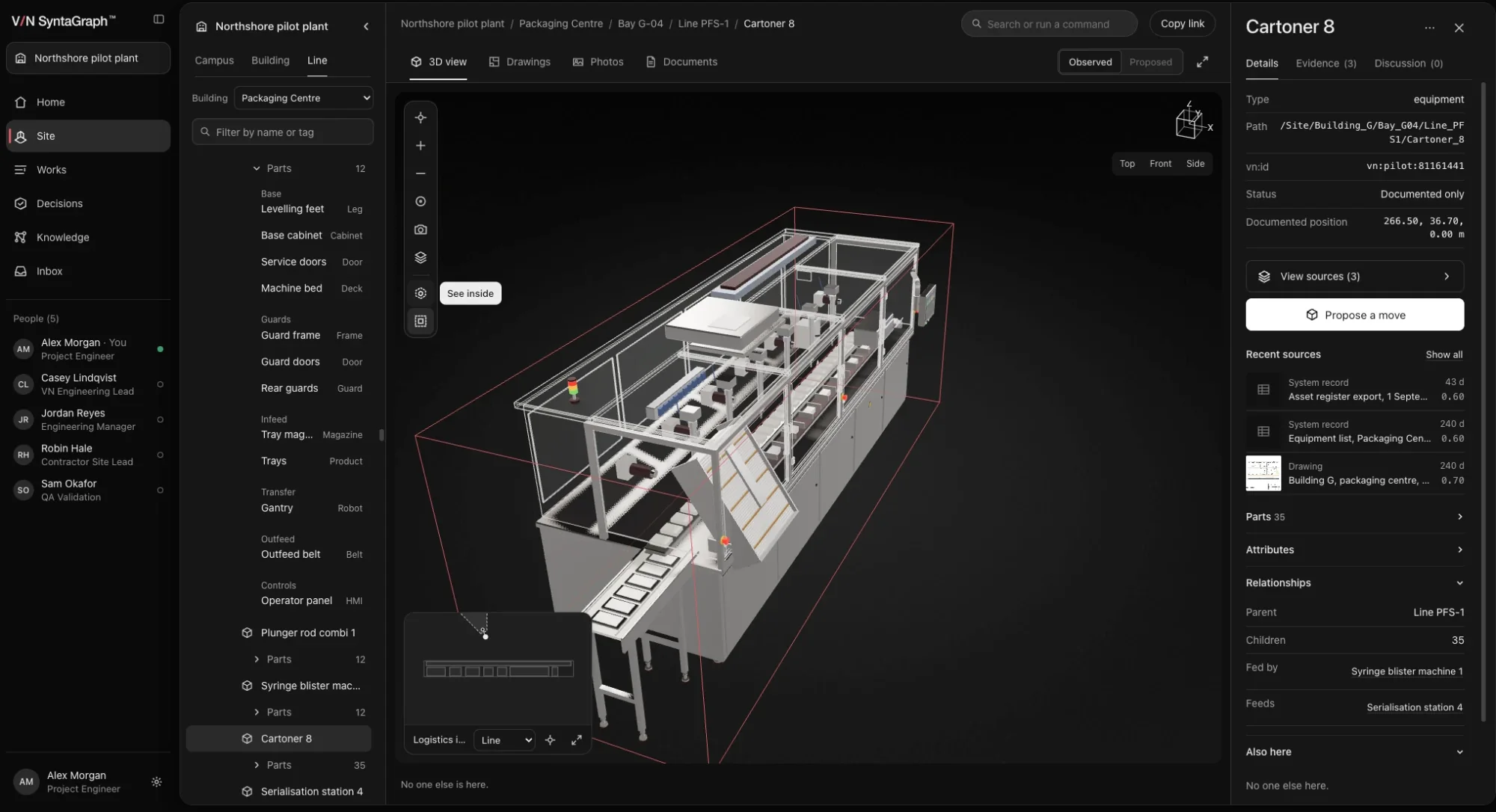Image resolution: width=1496 pixels, height=812 pixels.
Task: Click the locate/recenter crosshair tool icon
Action: click(x=420, y=117)
